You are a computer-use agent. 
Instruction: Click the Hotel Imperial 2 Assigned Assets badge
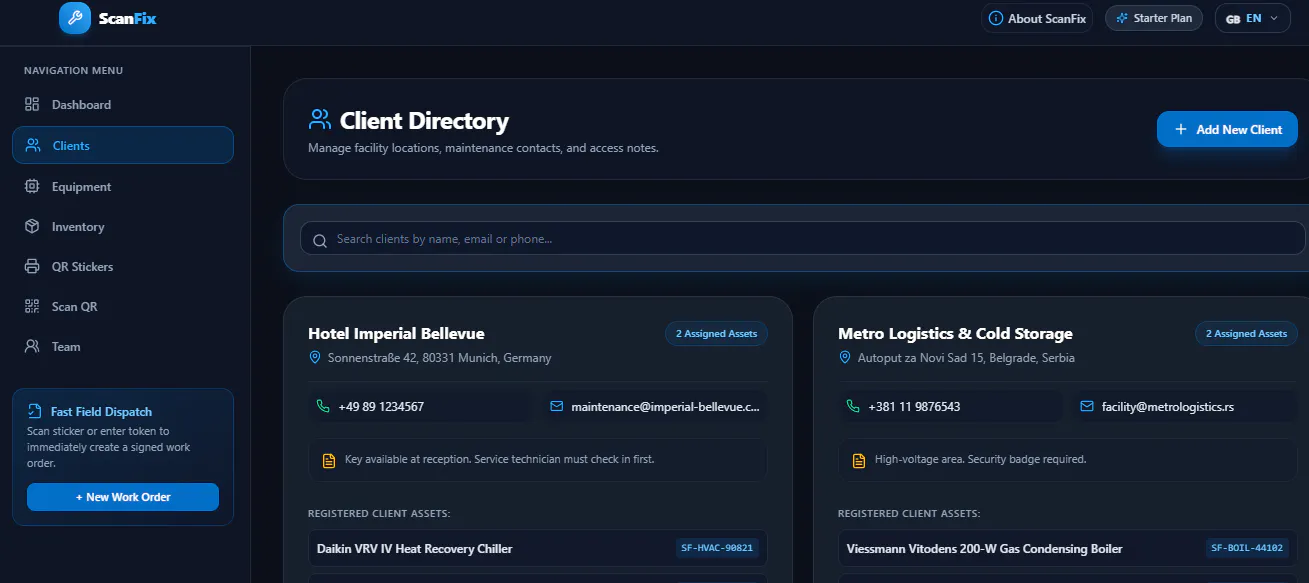(x=716, y=333)
